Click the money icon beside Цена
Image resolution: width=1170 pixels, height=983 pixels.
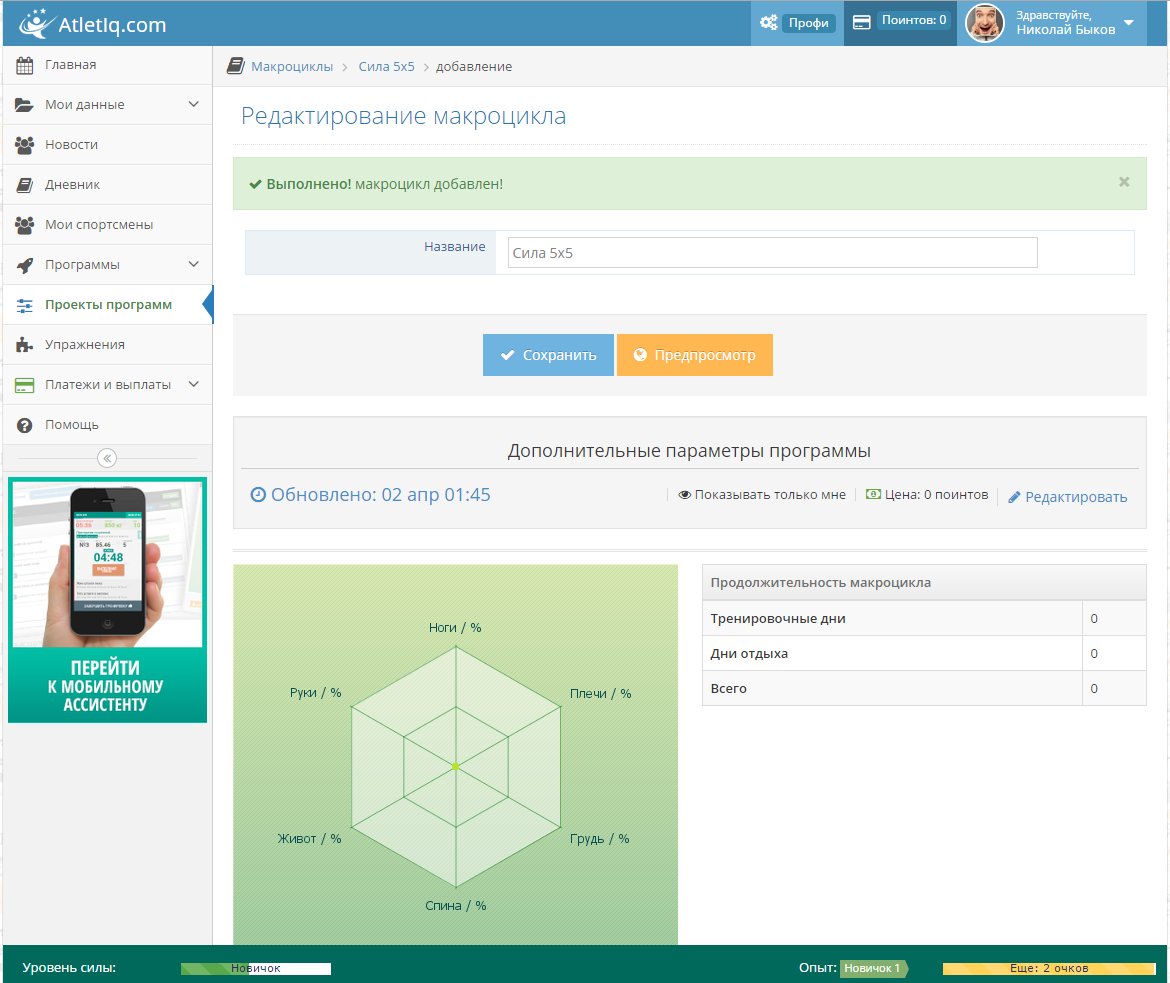click(x=873, y=494)
